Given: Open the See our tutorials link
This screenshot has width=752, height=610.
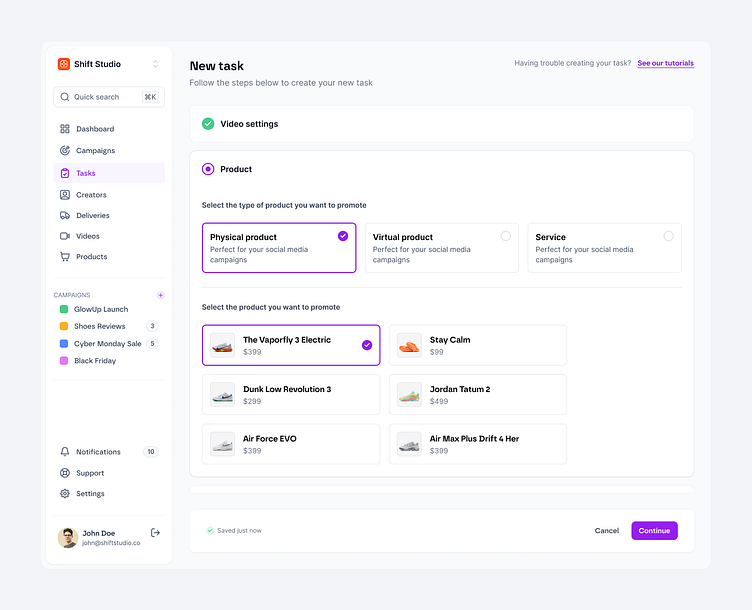Looking at the screenshot, I should (665, 63).
